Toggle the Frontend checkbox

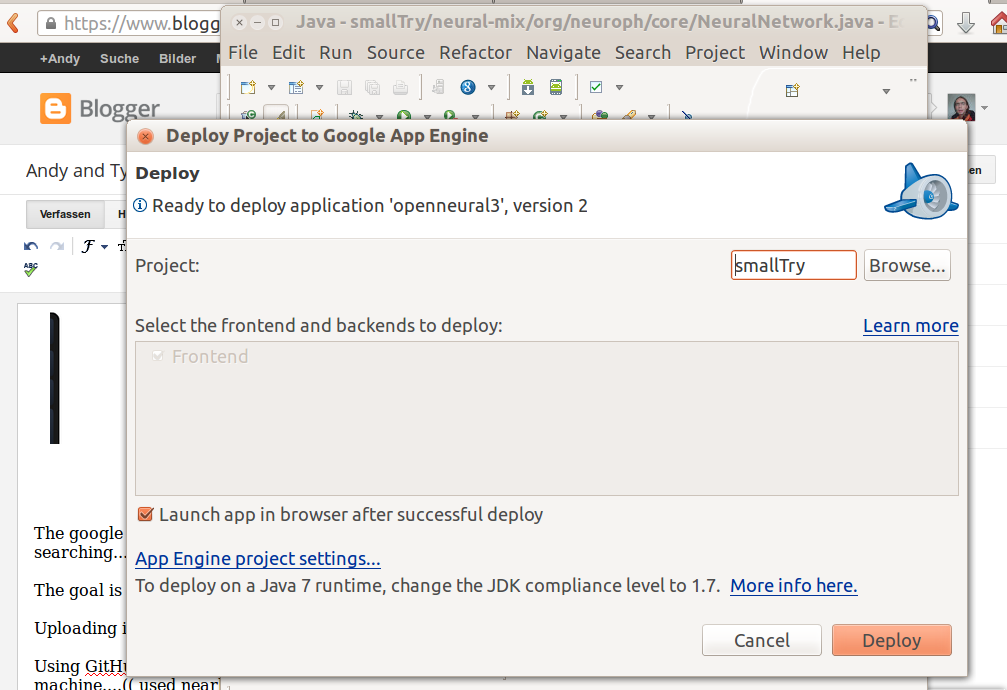[158, 356]
